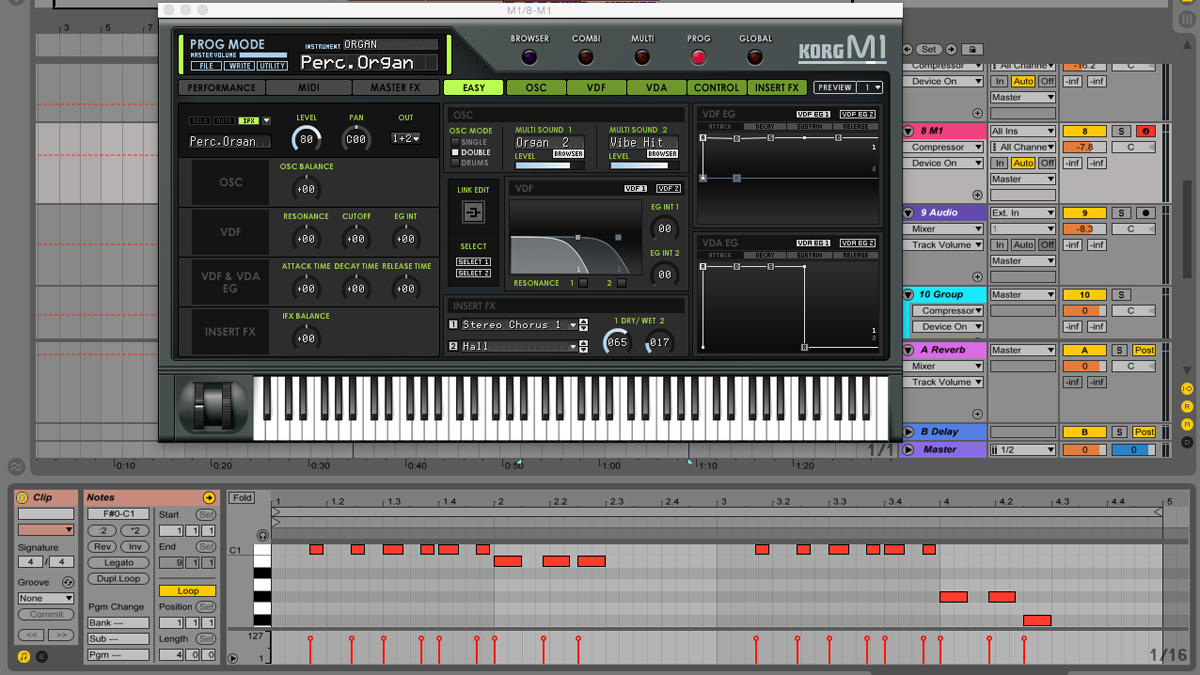Adjust the Pan knob showing C00

(x=356, y=139)
